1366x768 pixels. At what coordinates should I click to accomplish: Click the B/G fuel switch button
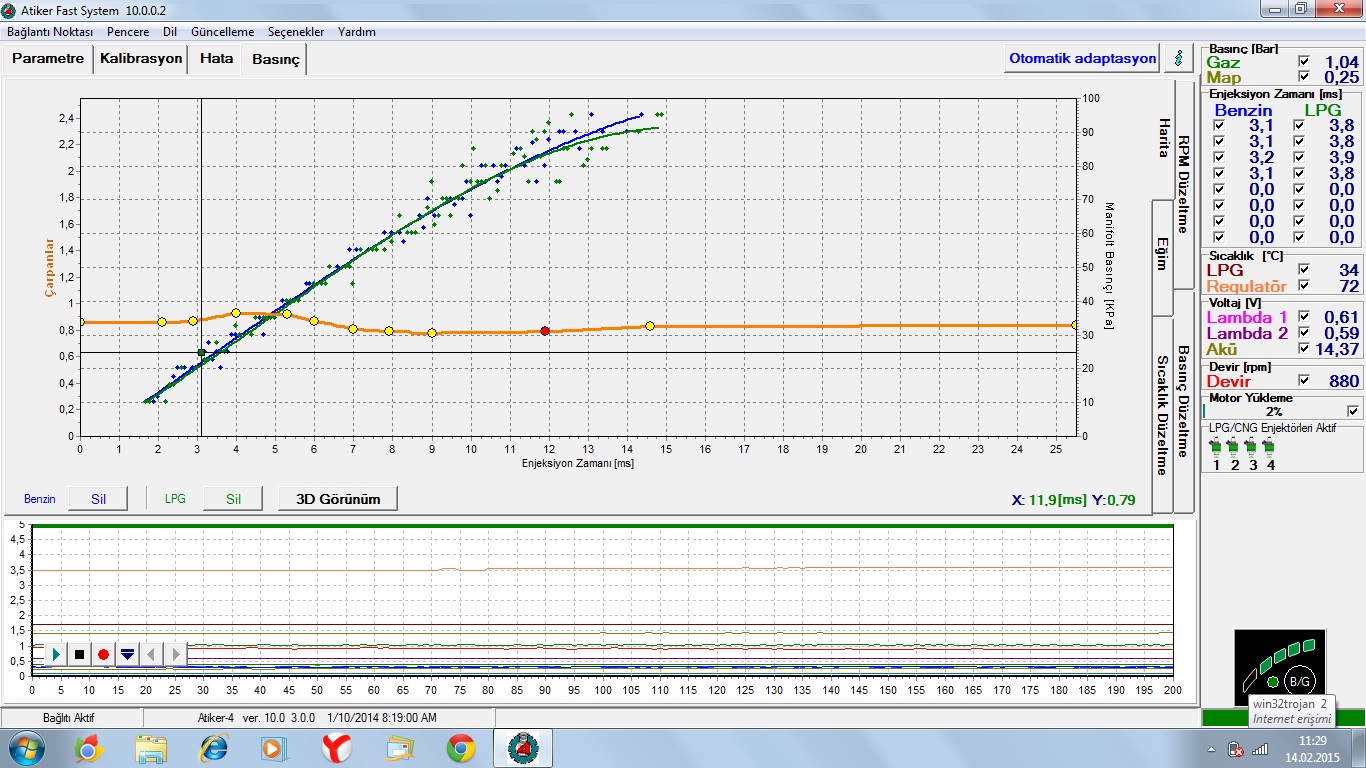(x=1299, y=681)
